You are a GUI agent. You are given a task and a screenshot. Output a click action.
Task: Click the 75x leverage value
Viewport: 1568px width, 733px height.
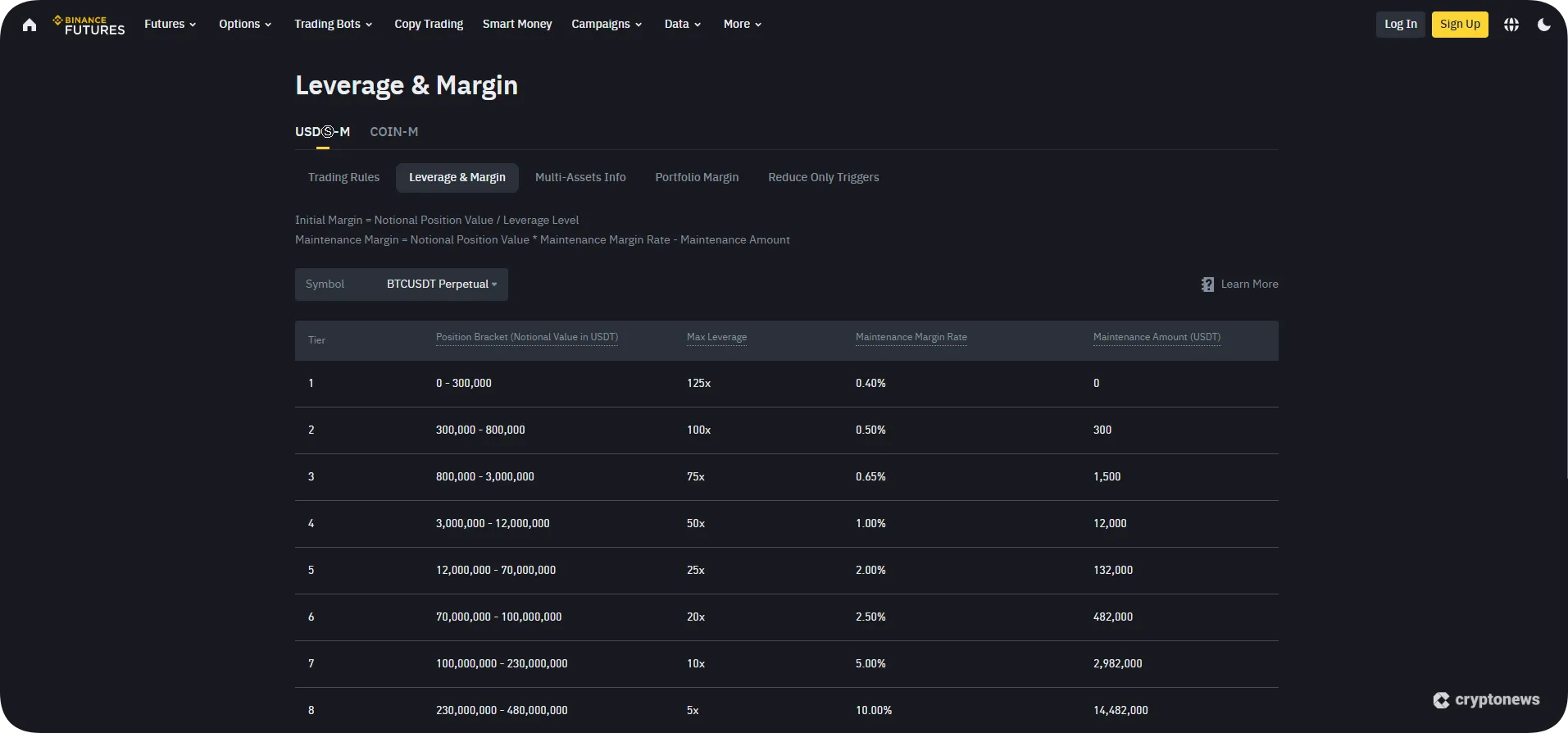pos(696,477)
